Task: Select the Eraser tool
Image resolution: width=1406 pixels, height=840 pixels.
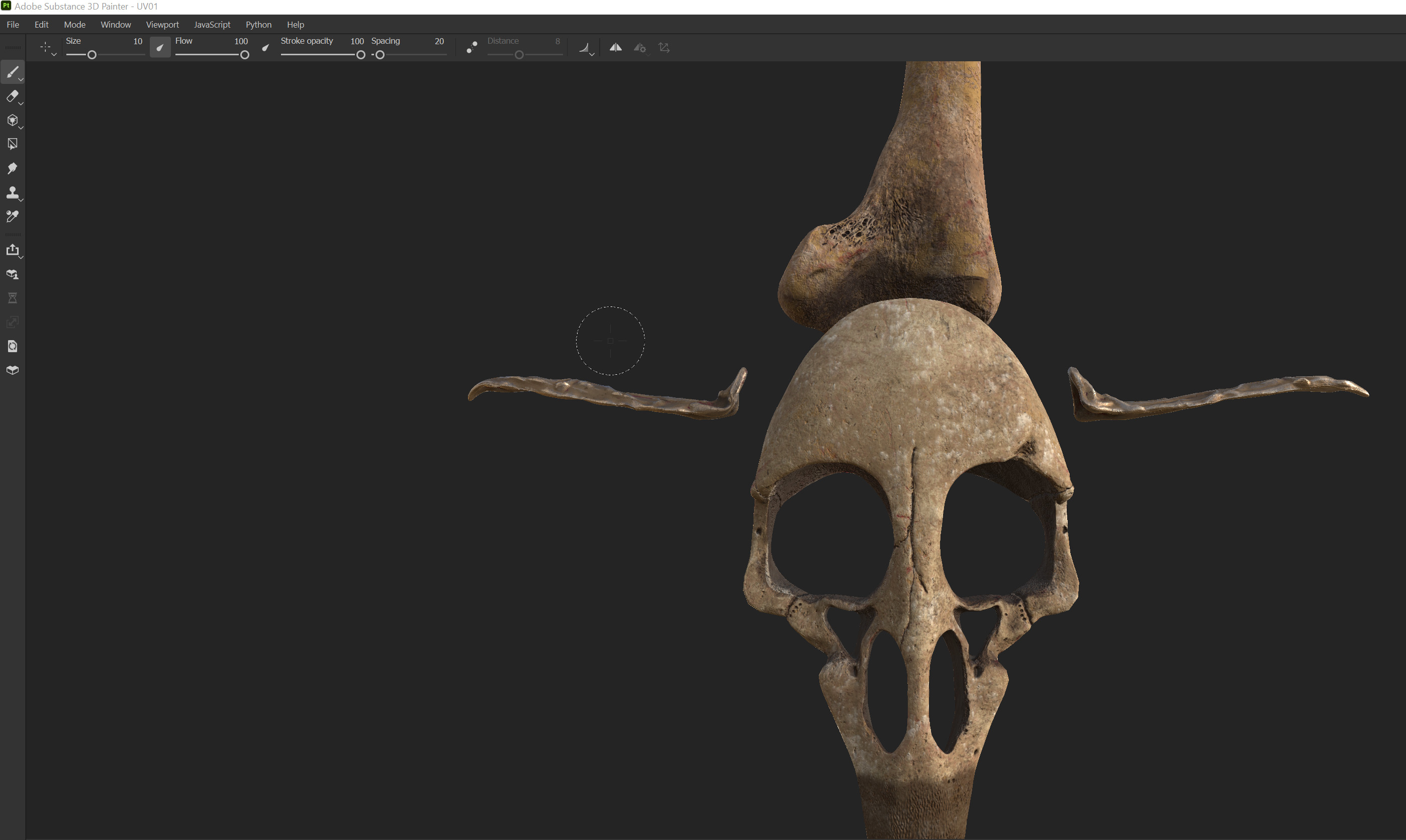Action: coord(12,96)
